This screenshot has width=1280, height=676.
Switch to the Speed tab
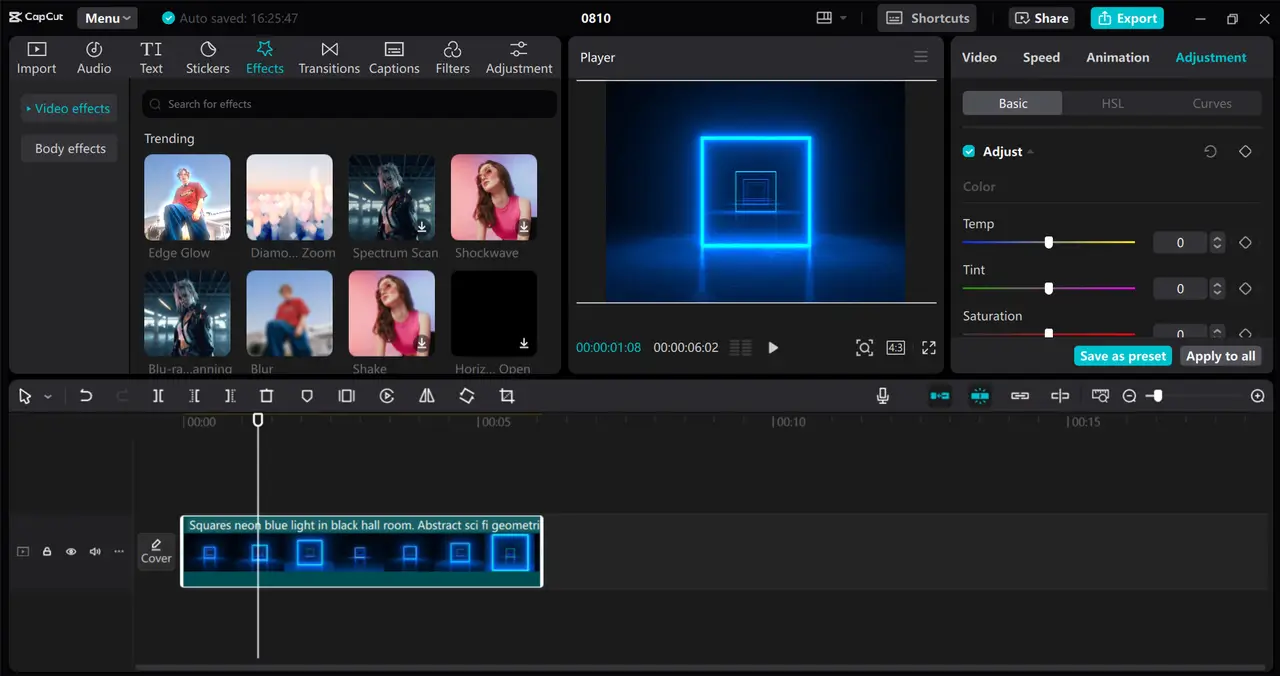[x=1041, y=57]
